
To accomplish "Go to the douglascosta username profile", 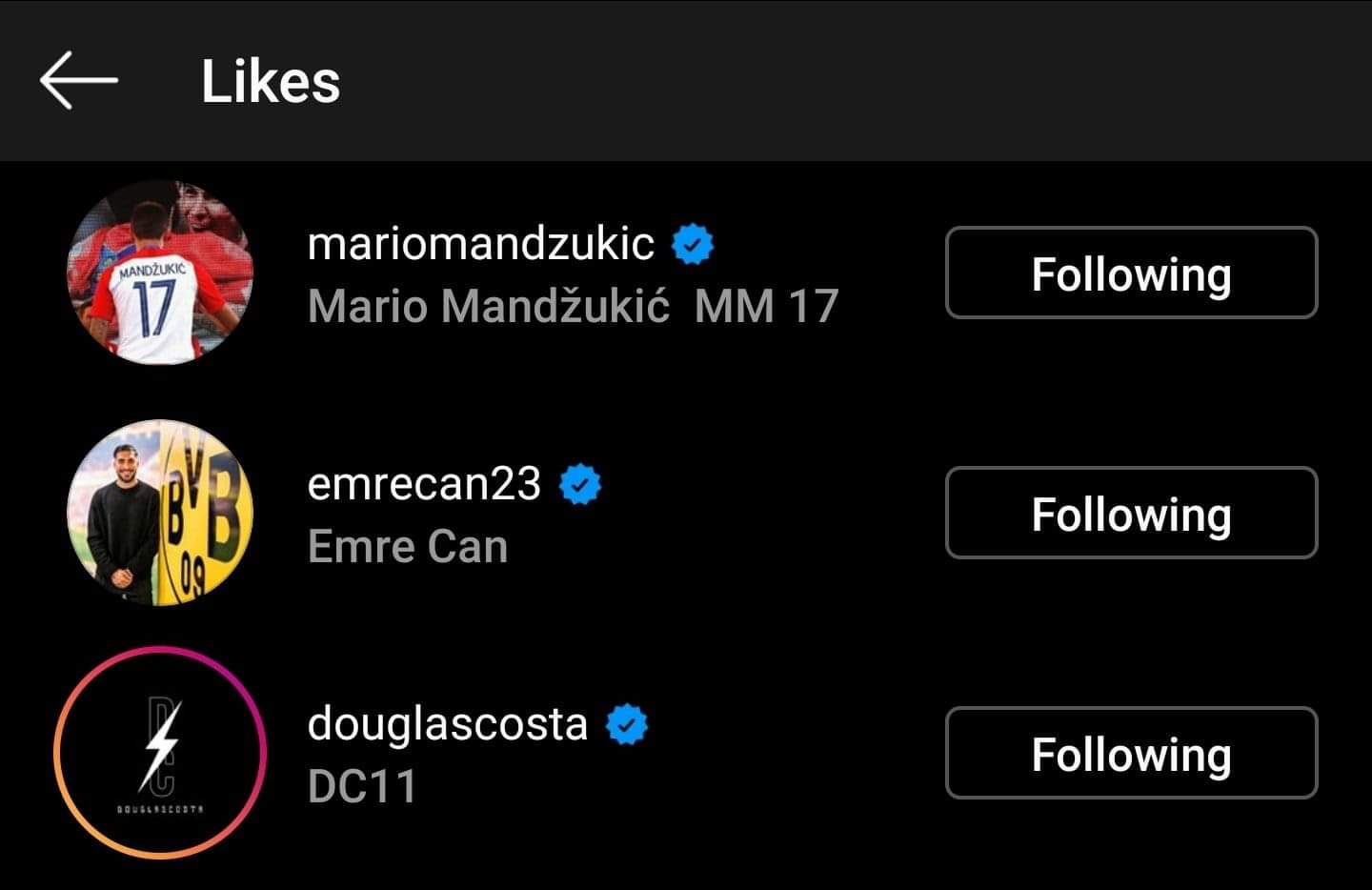I will [447, 724].
